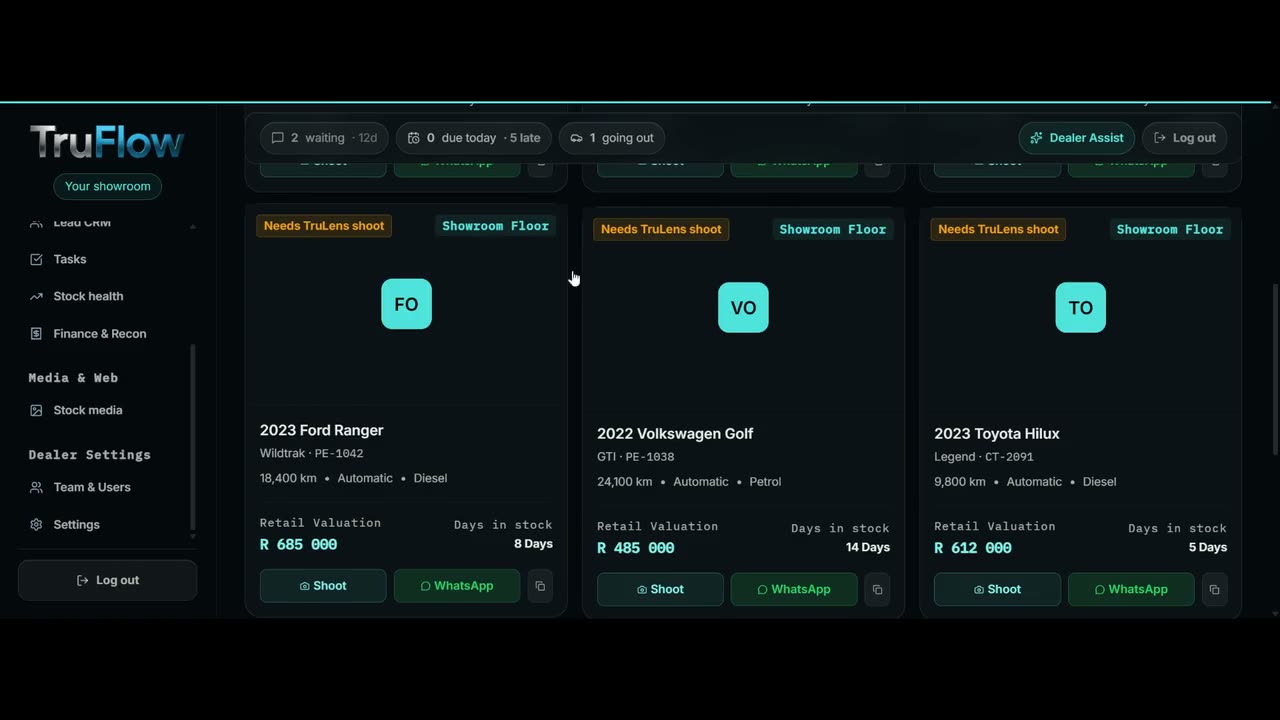This screenshot has height=720, width=1280.
Task: Click the TruFlow logo
Action: [107, 142]
